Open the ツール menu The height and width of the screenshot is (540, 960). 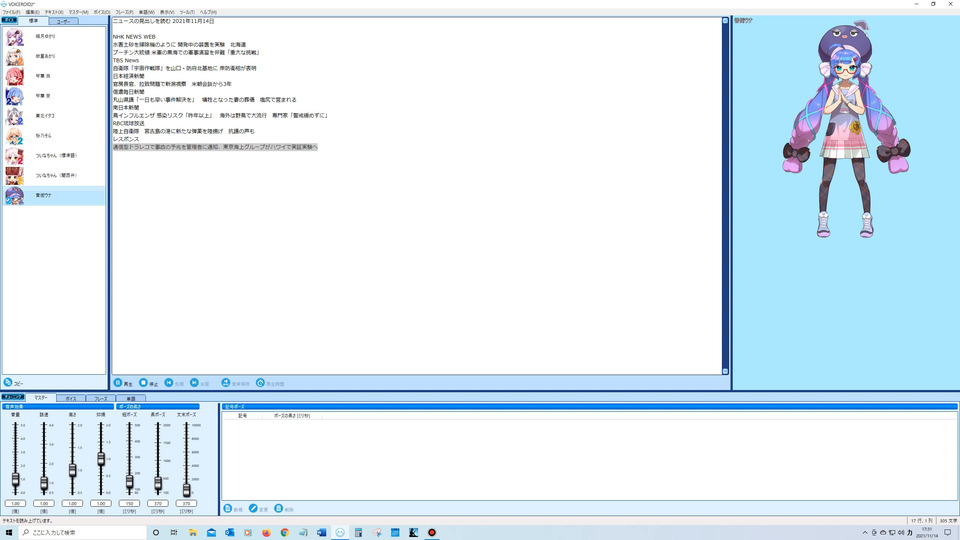187,12
